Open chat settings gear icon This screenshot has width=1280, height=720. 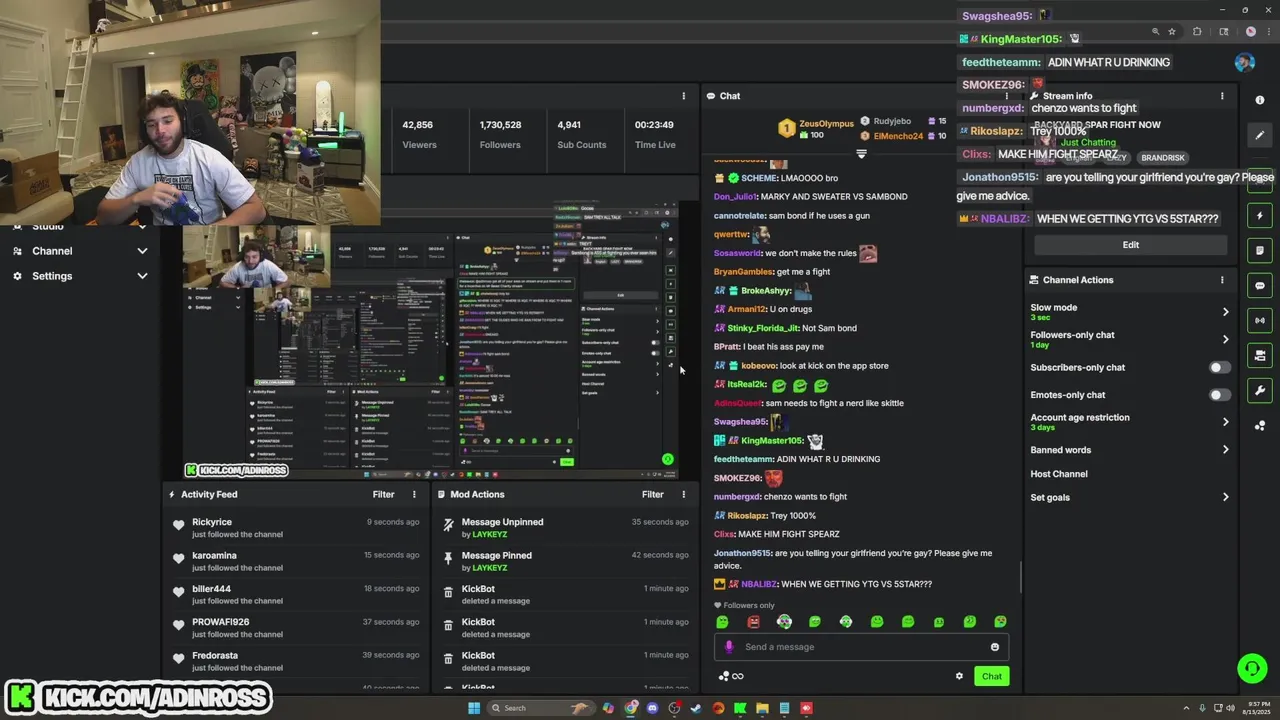pyautogui.click(x=959, y=676)
